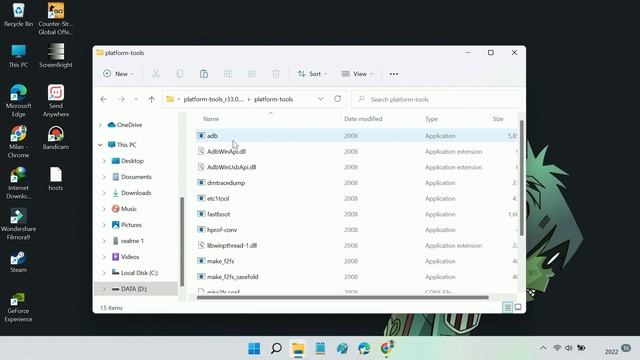The height and width of the screenshot is (360, 640).
Task: Expand the Desktop tree node
Action: [x=104, y=161]
